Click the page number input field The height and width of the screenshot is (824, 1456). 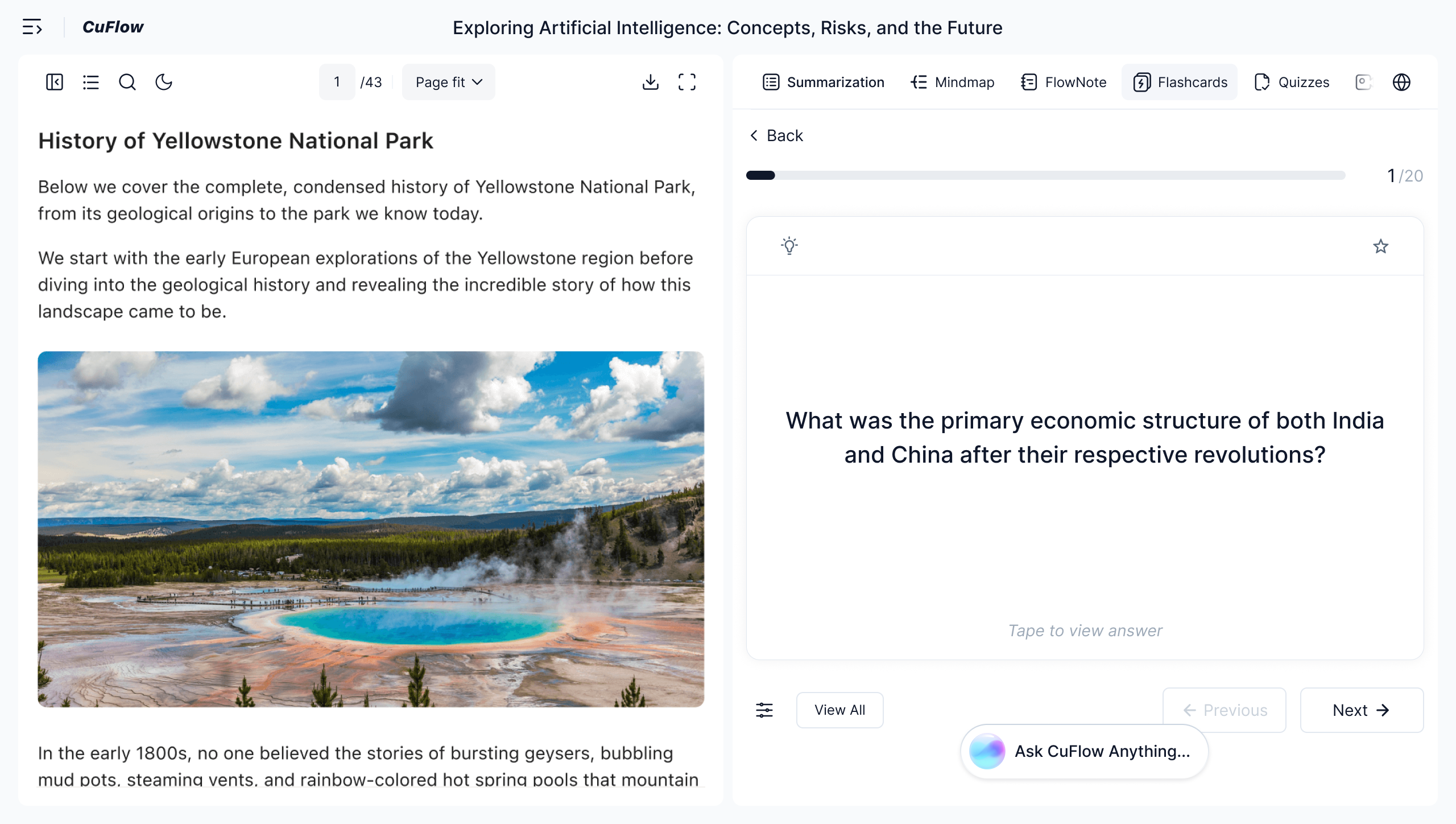point(337,82)
